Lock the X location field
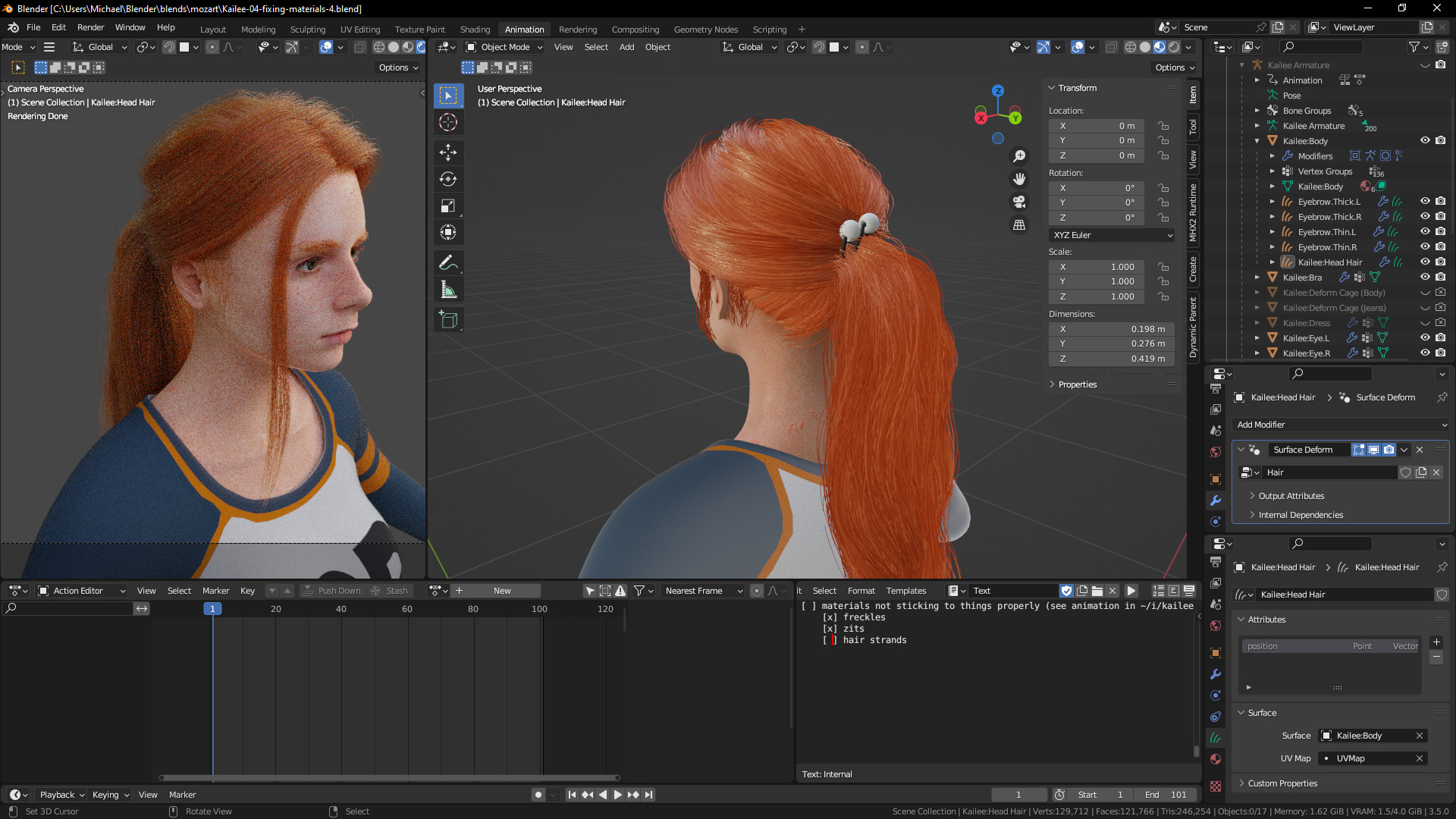 click(1163, 126)
